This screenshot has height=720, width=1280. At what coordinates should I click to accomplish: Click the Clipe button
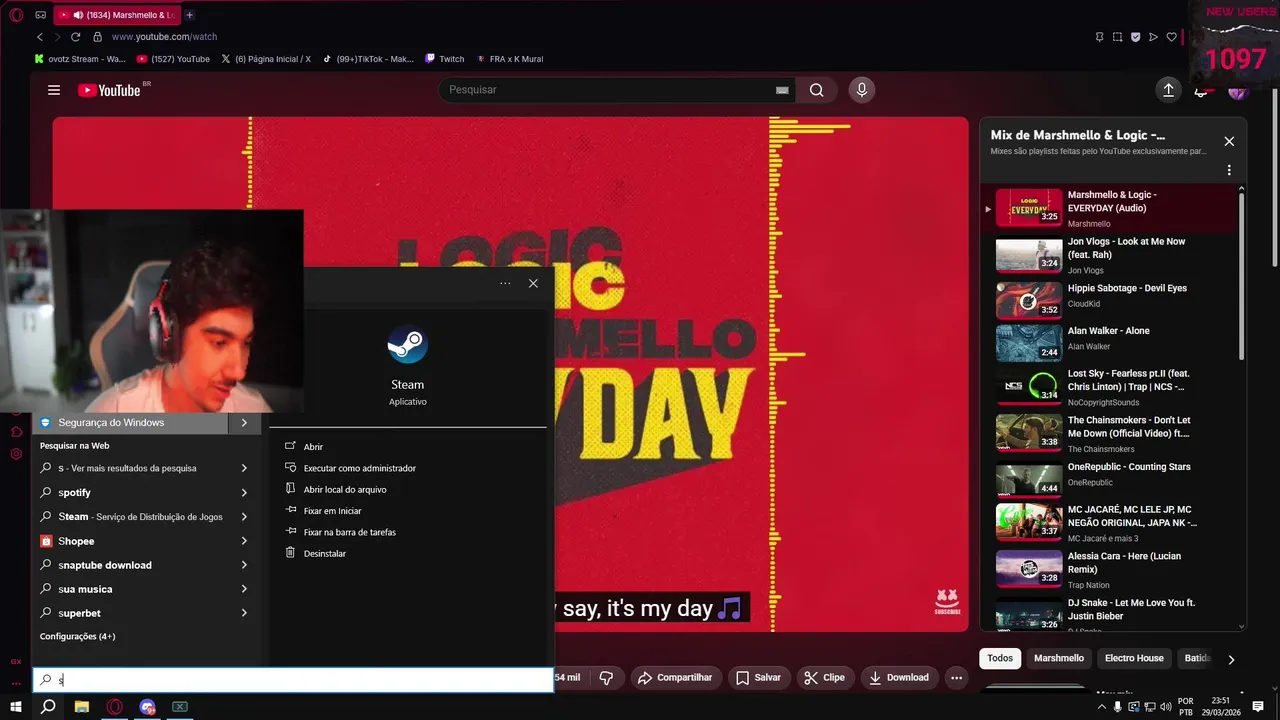click(x=824, y=677)
